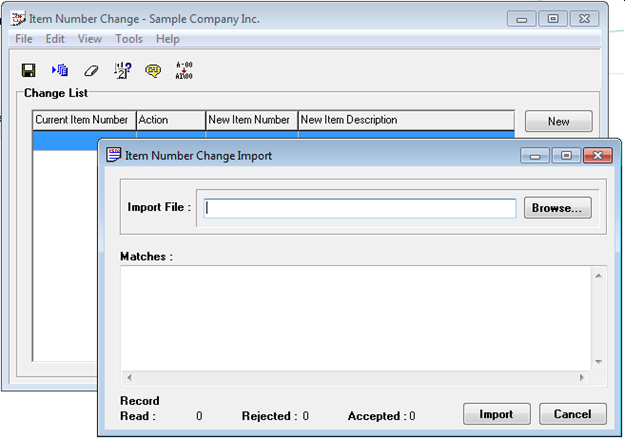This screenshot has width=625, height=439.
Task: Click the Import list toolbar icon
Action: [x=60, y=70]
